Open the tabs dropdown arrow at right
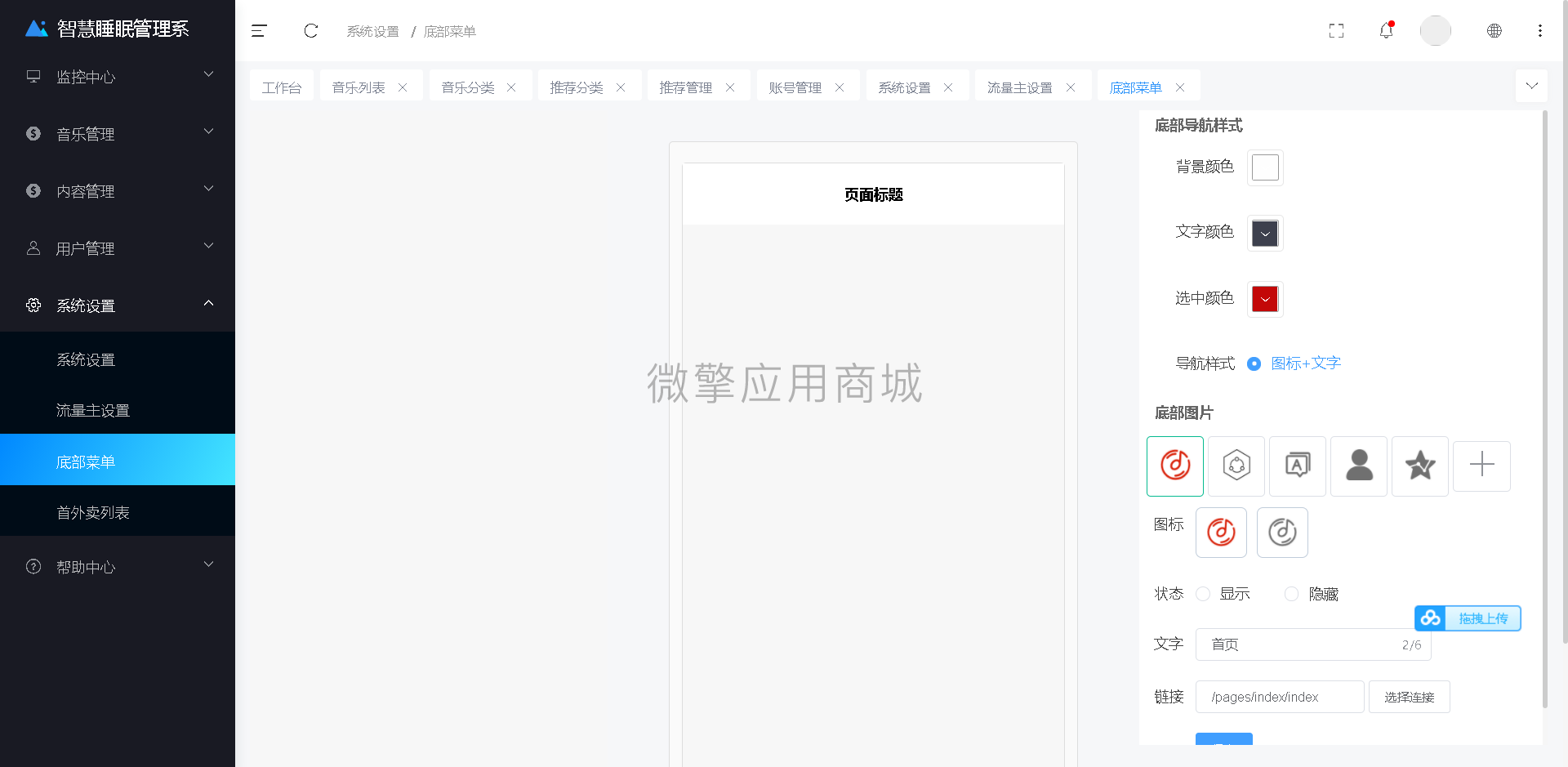The width and height of the screenshot is (1568, 767). 1531,86
